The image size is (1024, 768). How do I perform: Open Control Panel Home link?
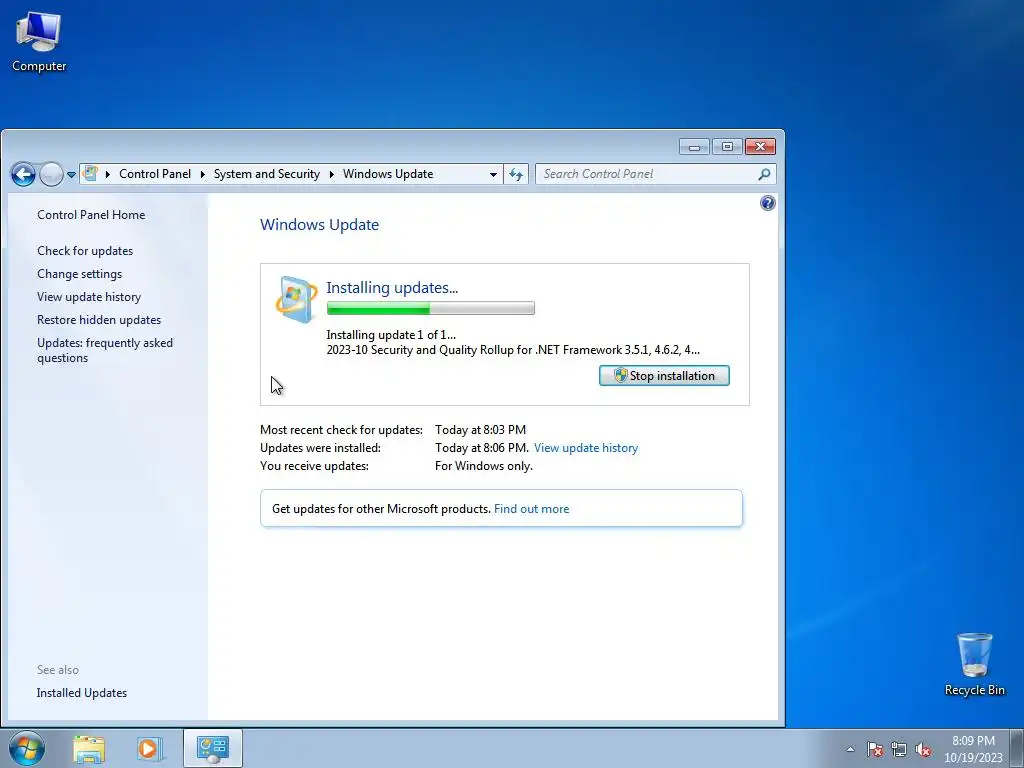[x=91, y=215]
